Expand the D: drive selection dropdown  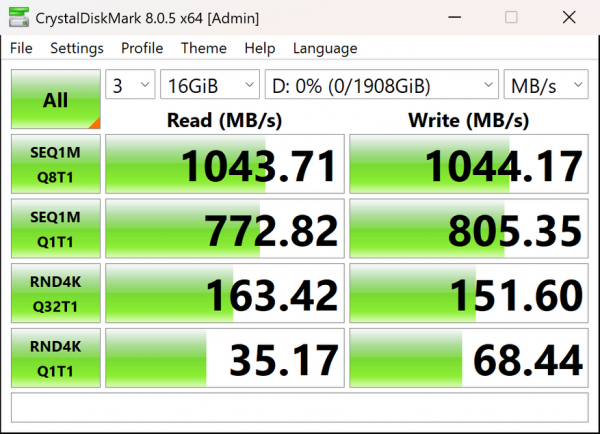[x=382, y=84]
